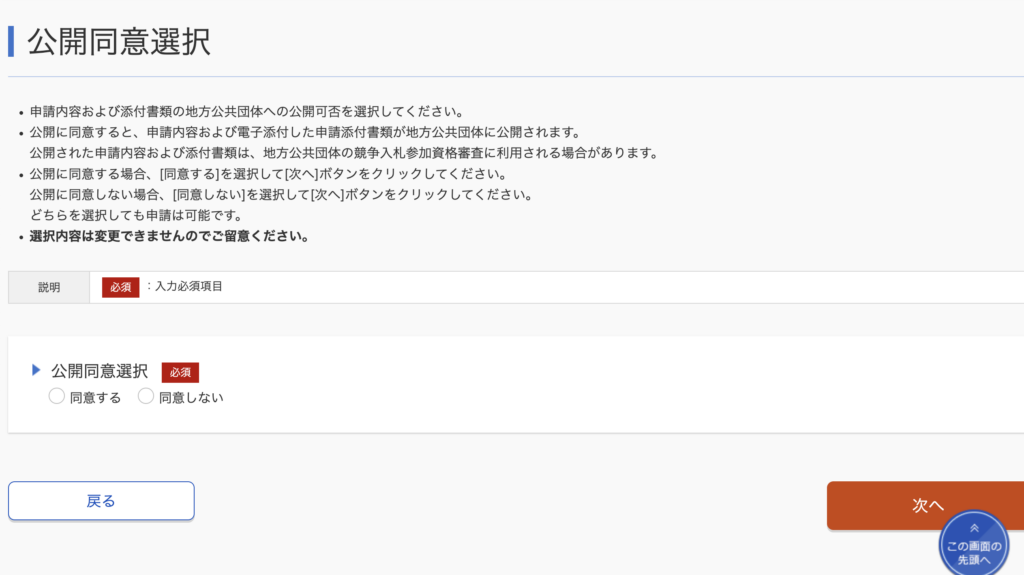
Task: Click red 必須 badge beside 公開同意選択 section
Action: pyautogui.click(x=180, y=372)
